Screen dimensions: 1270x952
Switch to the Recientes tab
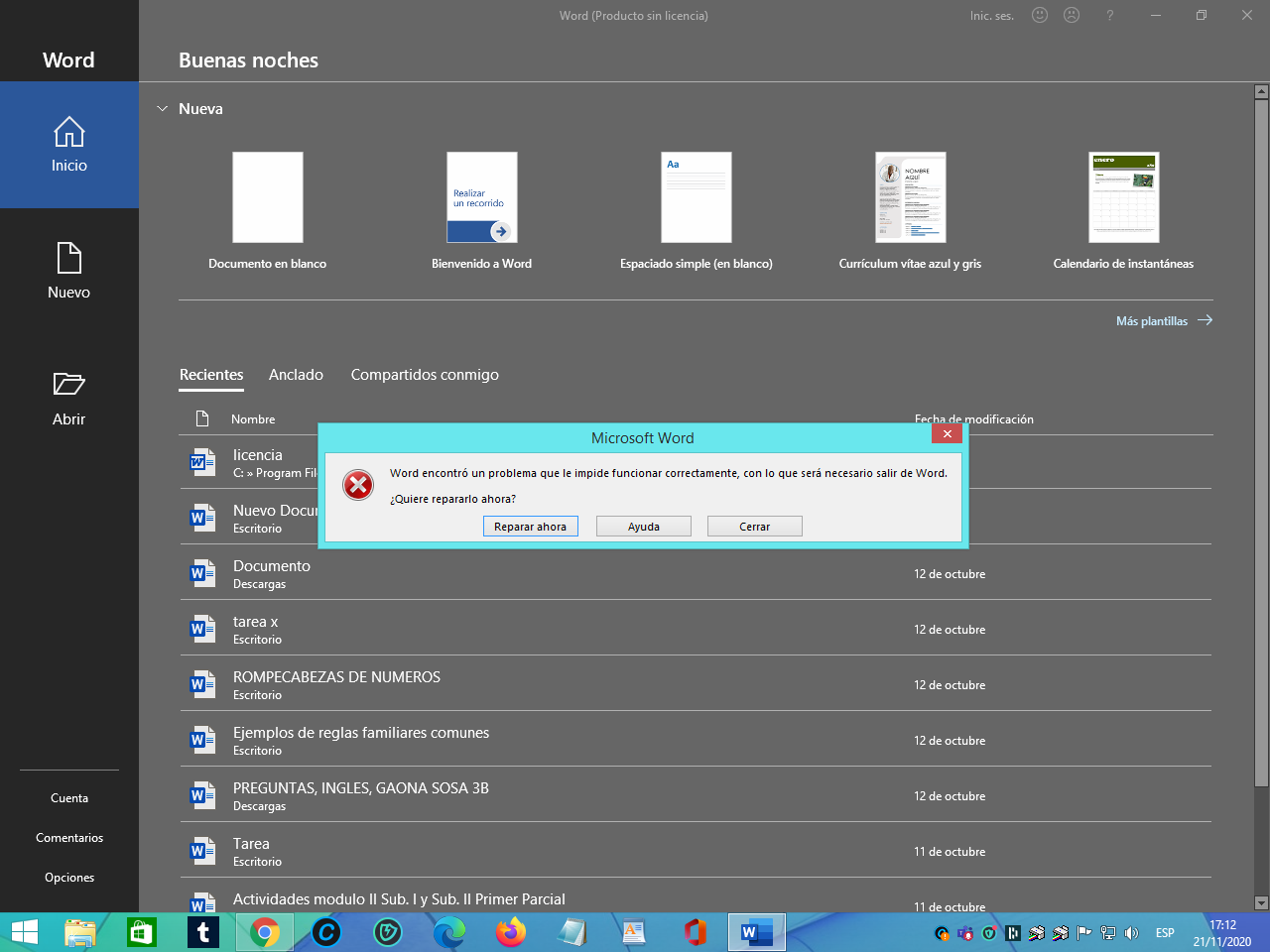click(211, 375)
